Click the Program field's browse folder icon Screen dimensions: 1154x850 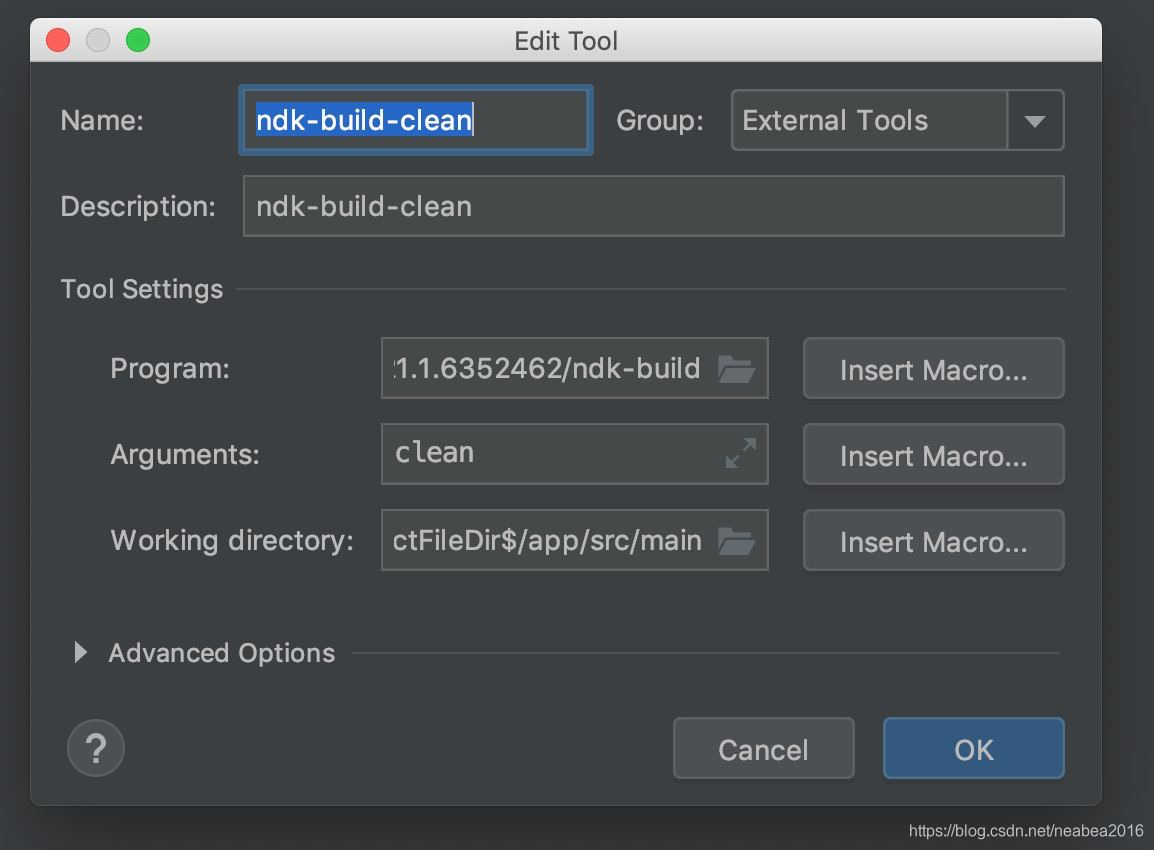point(737,369)
